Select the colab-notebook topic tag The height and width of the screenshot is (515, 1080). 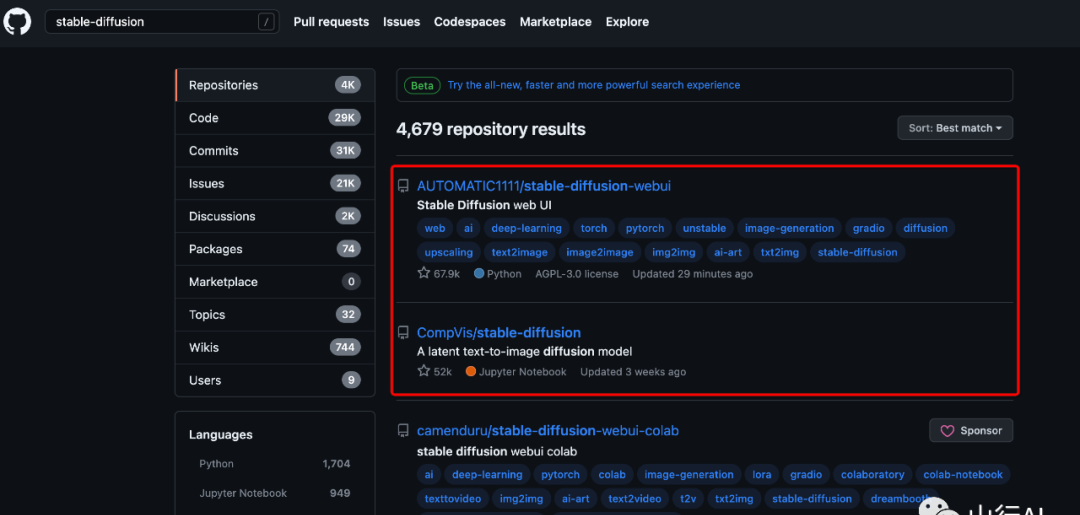[x=963, y=474]
